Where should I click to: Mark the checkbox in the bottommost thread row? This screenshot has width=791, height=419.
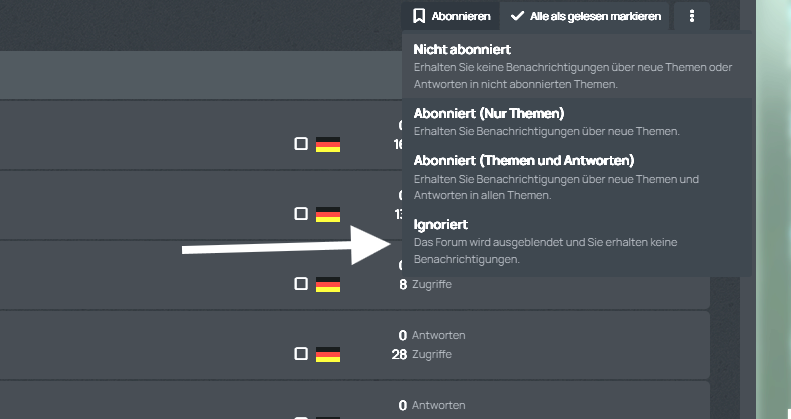coord(301,415)
